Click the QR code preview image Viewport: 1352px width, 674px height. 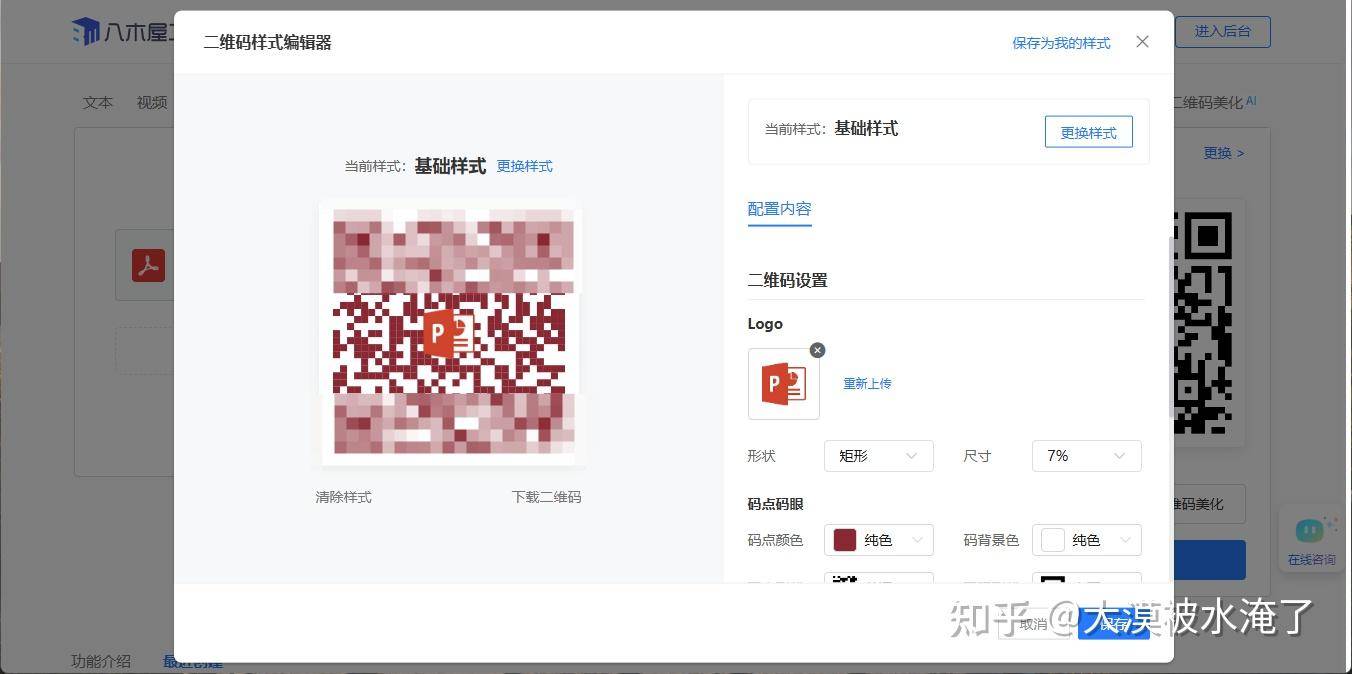[x=451, y=335]
